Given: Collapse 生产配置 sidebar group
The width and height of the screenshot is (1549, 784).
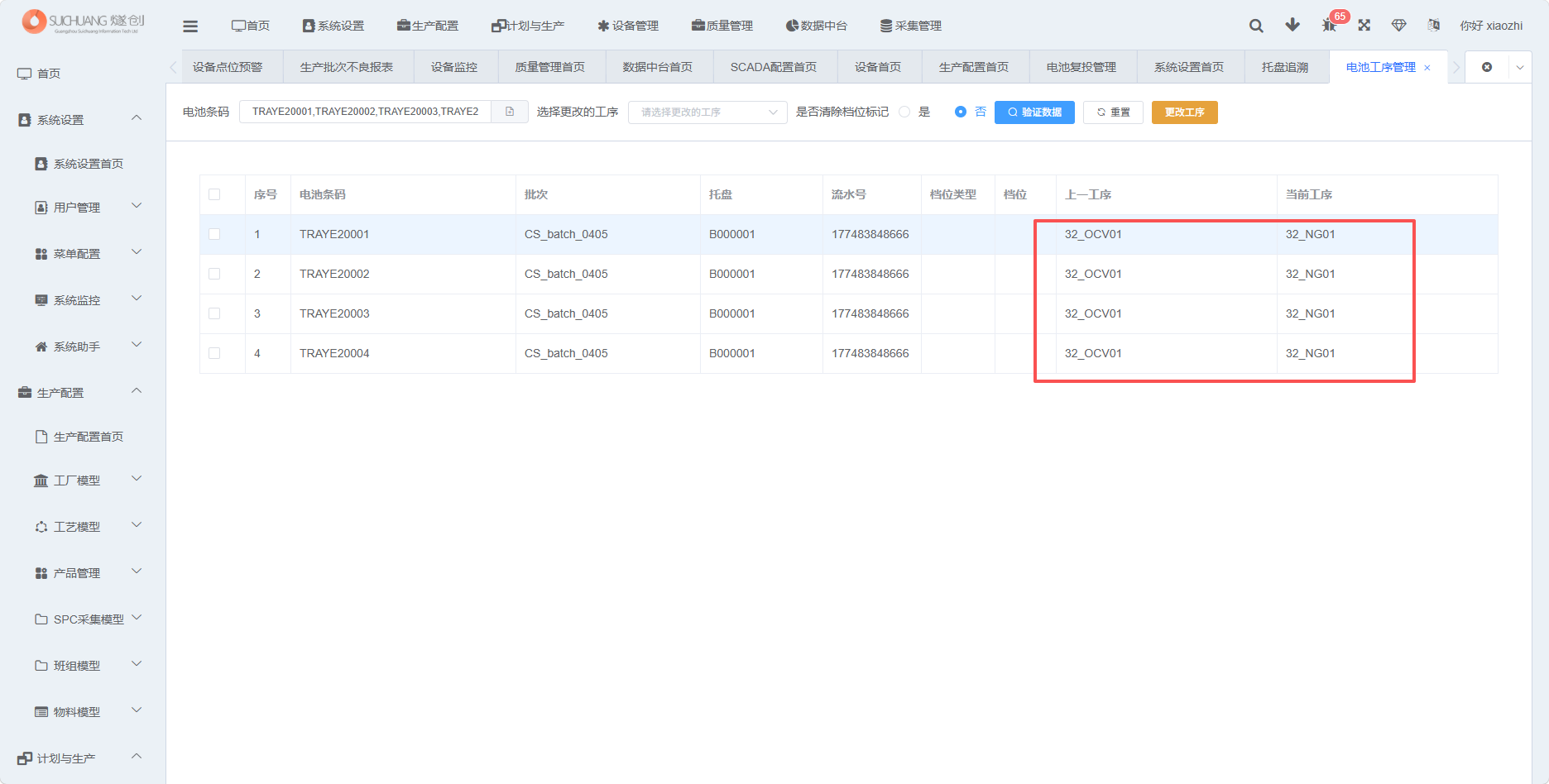Looking at the screenshot, I should 137,391.
